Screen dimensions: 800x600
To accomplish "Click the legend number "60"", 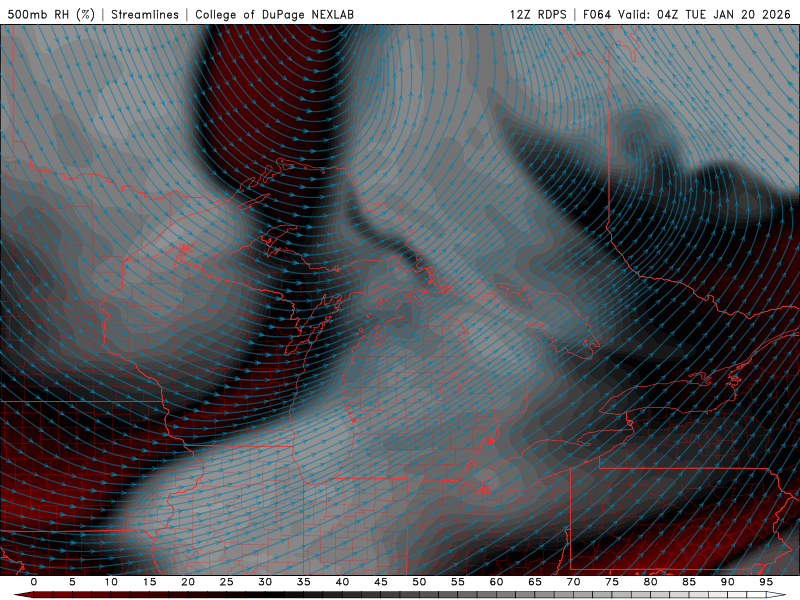I will click(496, 582).
